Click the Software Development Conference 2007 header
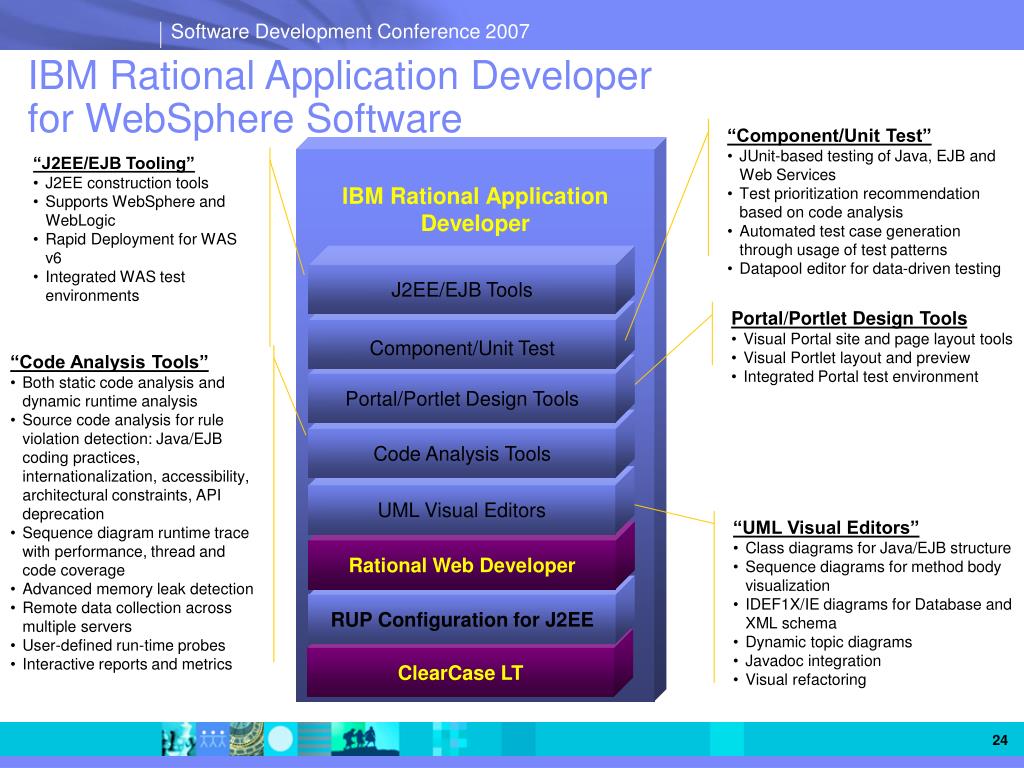Viewport: 1024px width, 768px height. click(x=350, y=31)
